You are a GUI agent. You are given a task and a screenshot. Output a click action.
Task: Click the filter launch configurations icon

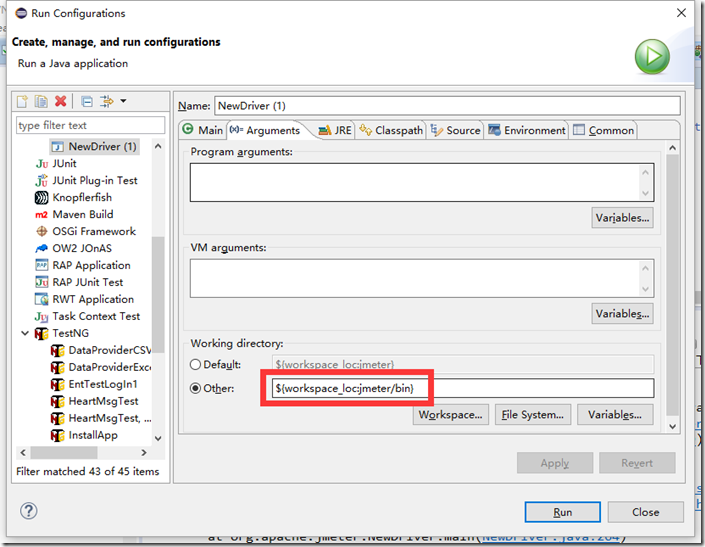pos(107,101)
